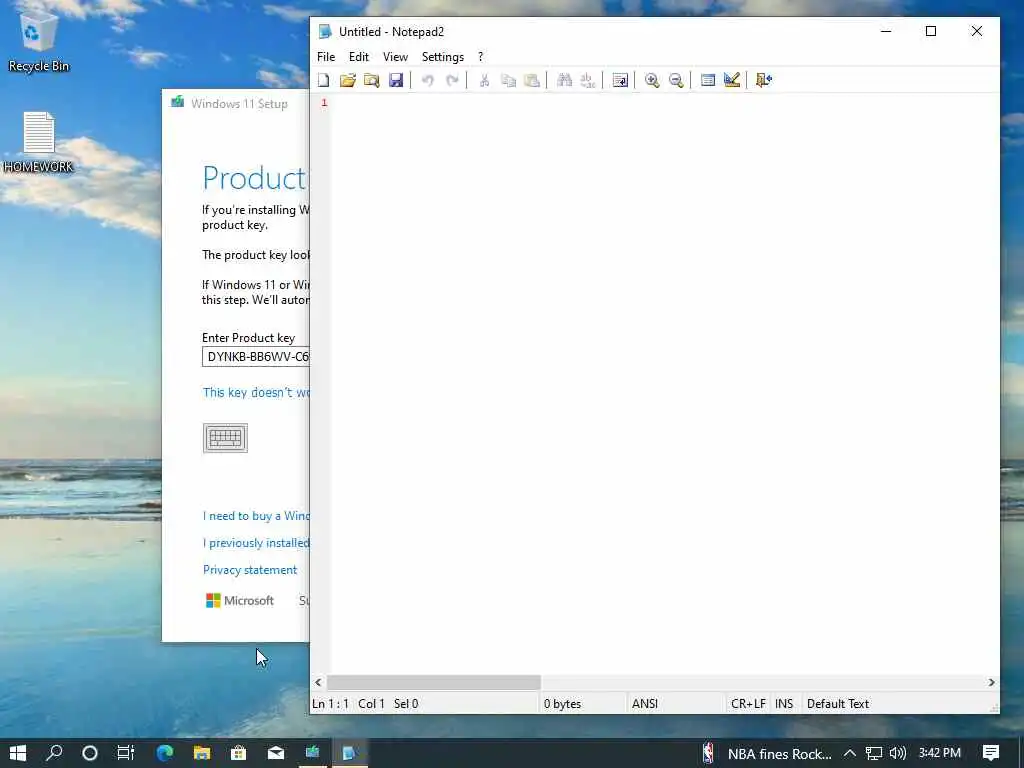Viewport: 1024px width, 768px height.
Task: Click 'Default Text' scheme in status bar
Action: [x=838, y=704]
